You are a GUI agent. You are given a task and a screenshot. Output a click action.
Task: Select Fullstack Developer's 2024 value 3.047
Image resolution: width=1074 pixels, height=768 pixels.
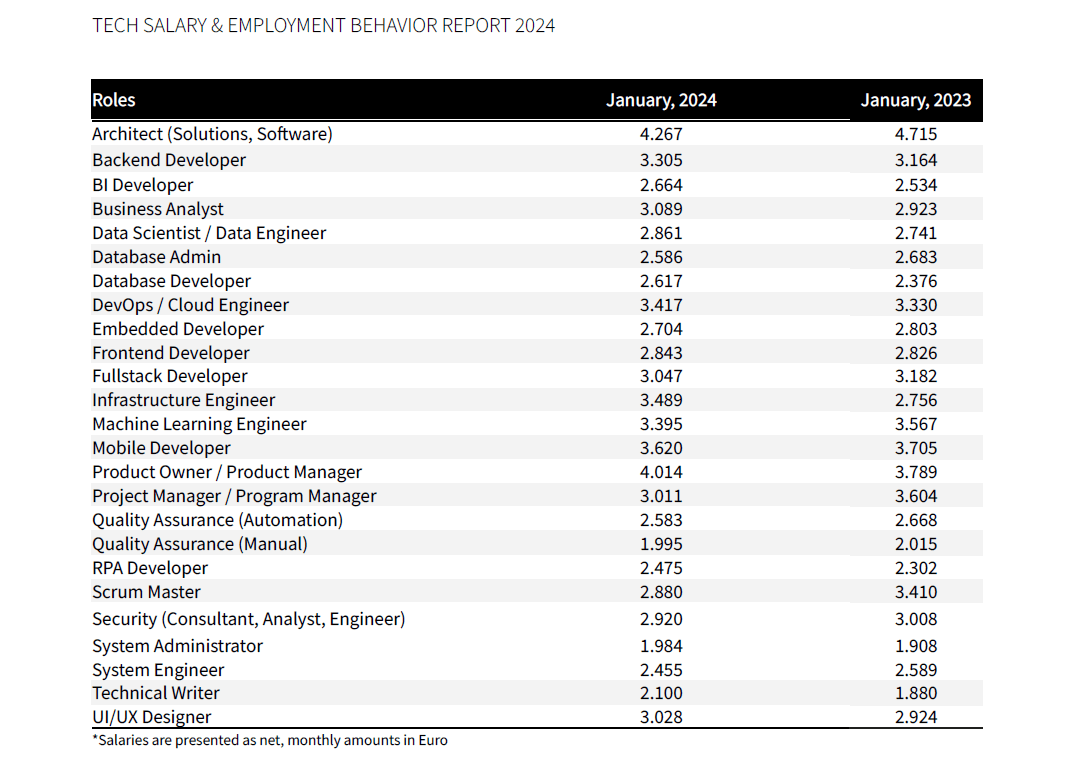pyautogui.click(x=661, y=377)
